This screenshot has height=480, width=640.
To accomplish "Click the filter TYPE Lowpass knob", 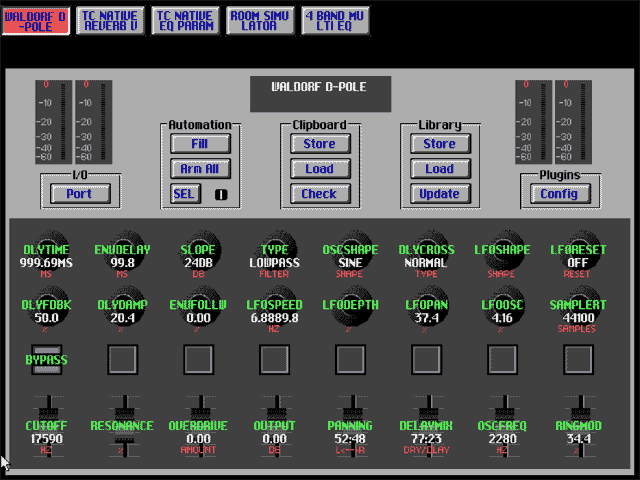I will [275, 250].
